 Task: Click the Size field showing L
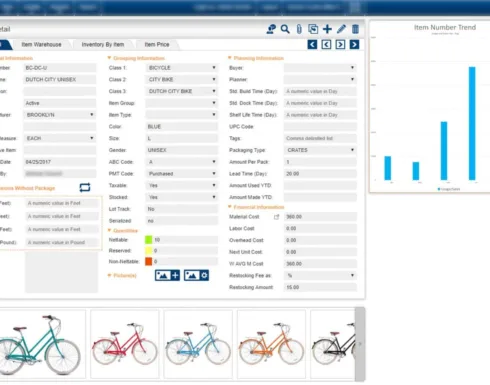[182, 138]
